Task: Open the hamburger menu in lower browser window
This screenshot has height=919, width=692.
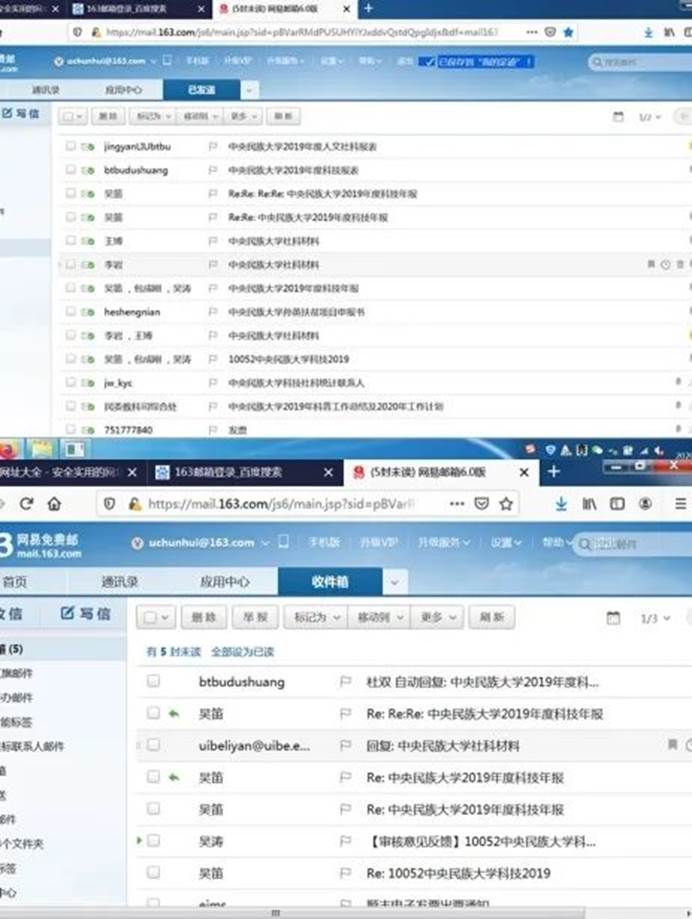Action: [x=680, y=503]
